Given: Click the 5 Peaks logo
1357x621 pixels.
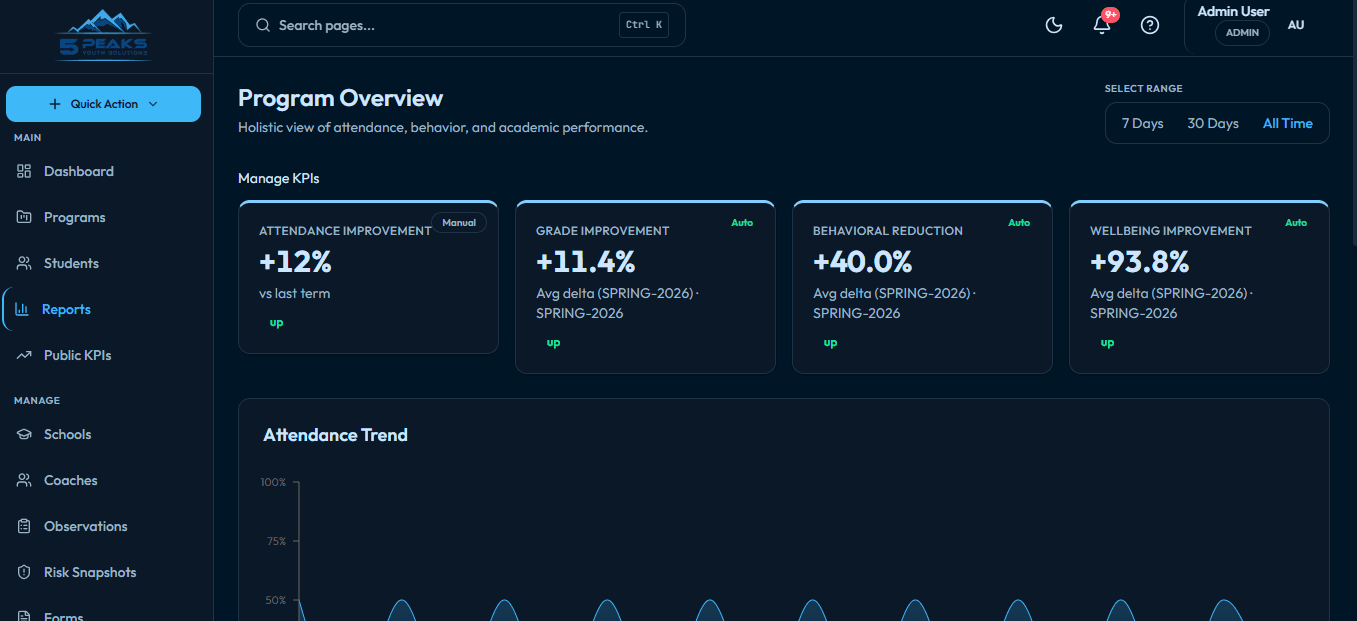Looking at the screenshot, I should click(x=103, y=36).
